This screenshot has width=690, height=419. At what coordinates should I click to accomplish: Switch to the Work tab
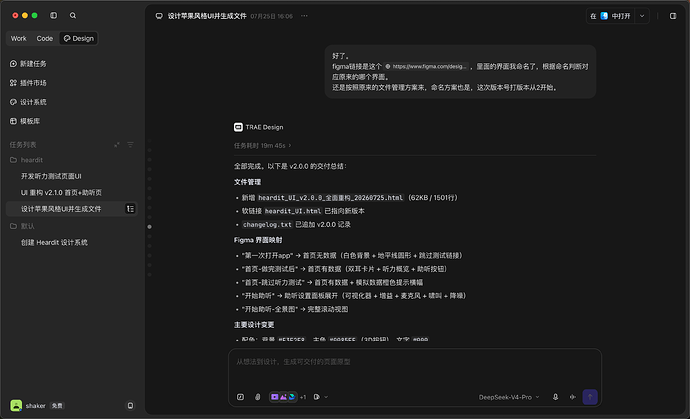click(18, 38)
